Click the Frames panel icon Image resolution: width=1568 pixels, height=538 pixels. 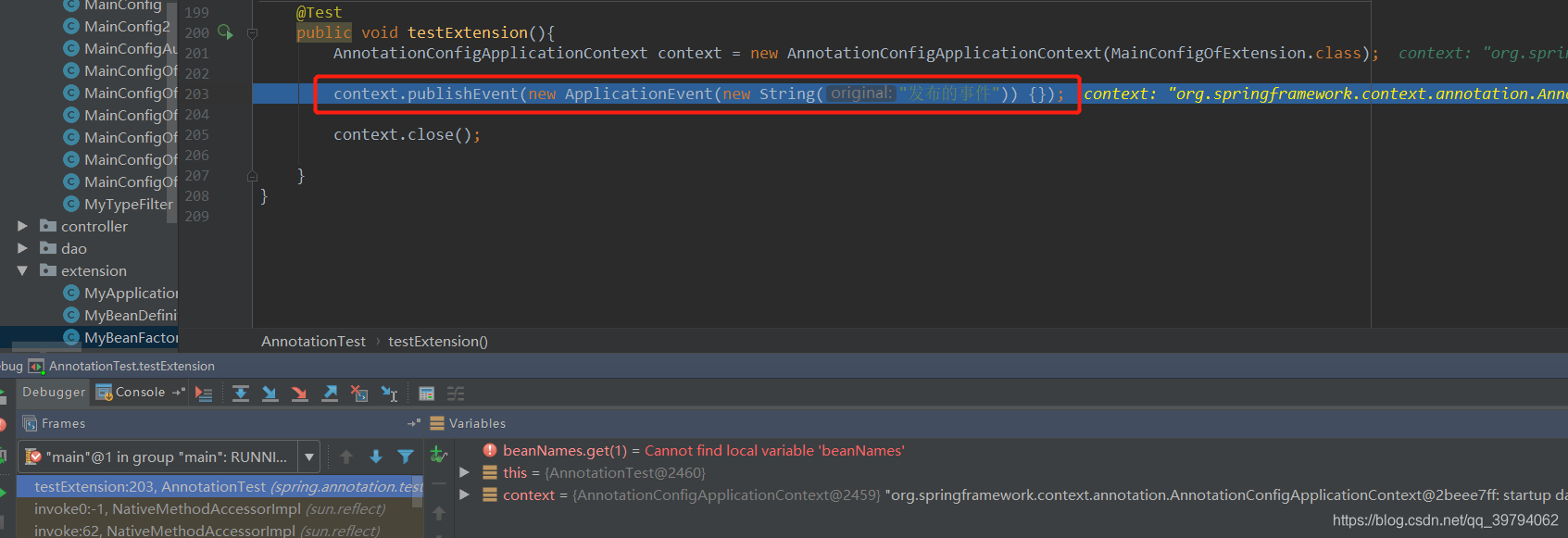[30, 423]
